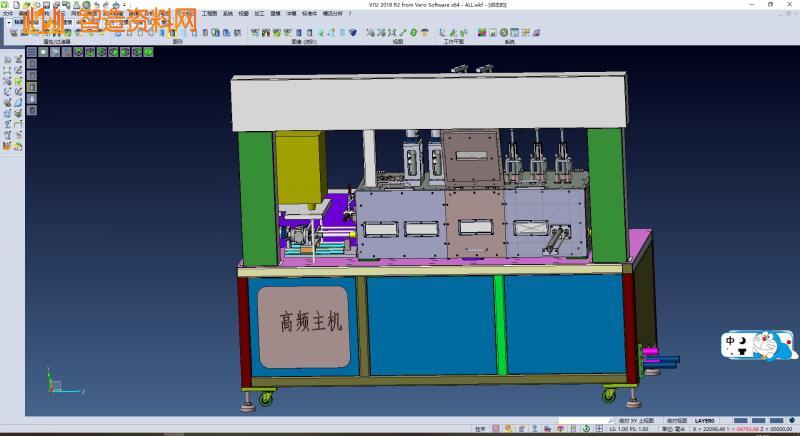800x436 pixels.
Task: Open the 绝对 XY 上视图 workplane selector
Action: 636,421
